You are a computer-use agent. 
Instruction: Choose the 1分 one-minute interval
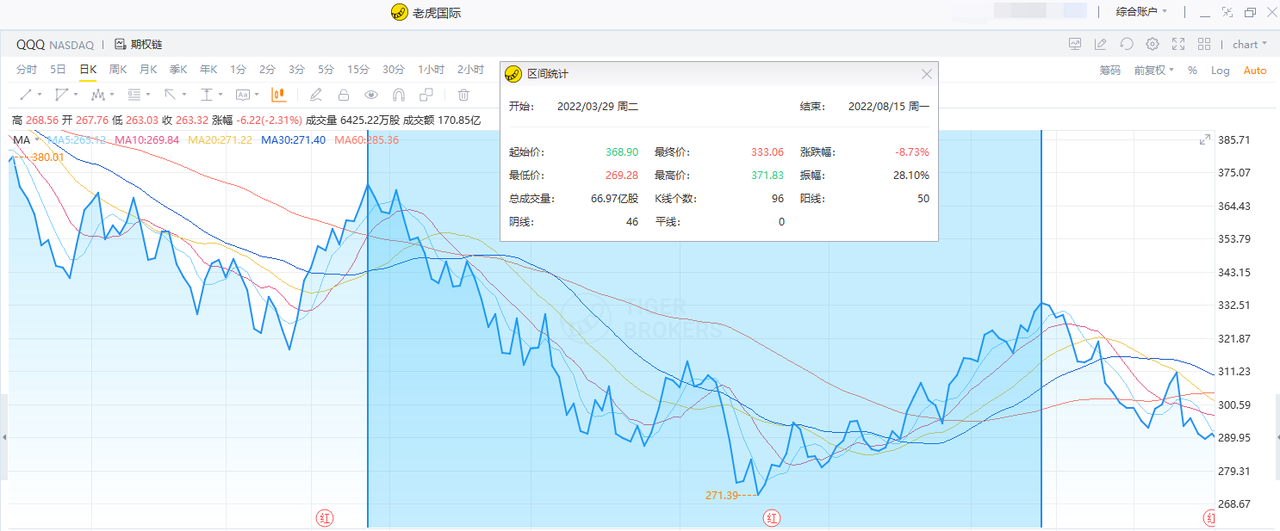click(238, 70)
